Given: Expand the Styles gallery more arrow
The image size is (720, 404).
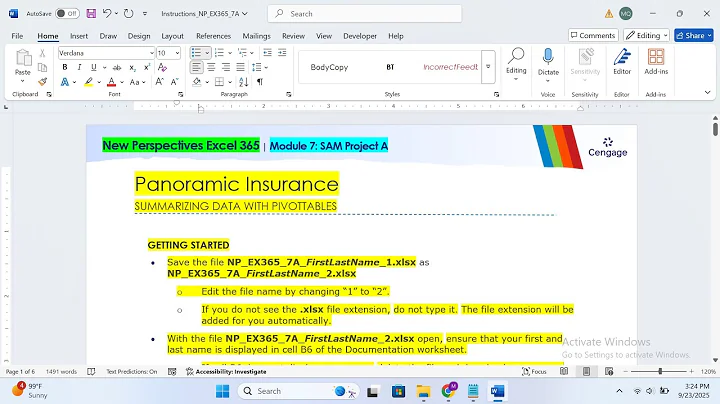Looking at the screenshot, I should tap(488, 67).
